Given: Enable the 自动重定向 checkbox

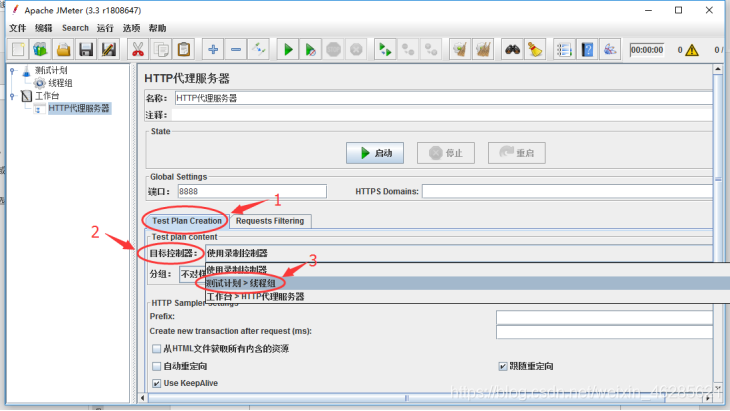Looking at the screenshot, I should [x=156, y=366].
